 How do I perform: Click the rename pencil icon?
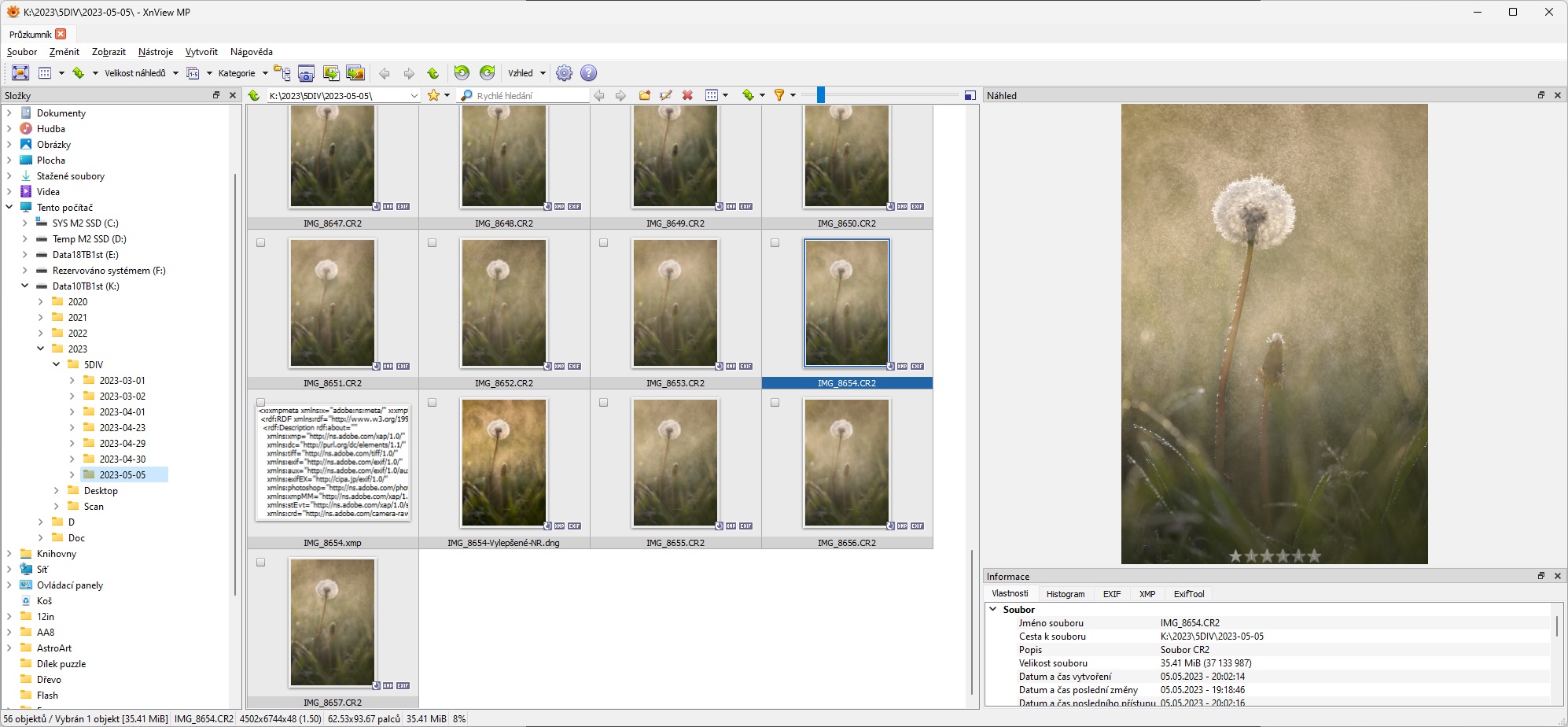(x=666, y=95)
